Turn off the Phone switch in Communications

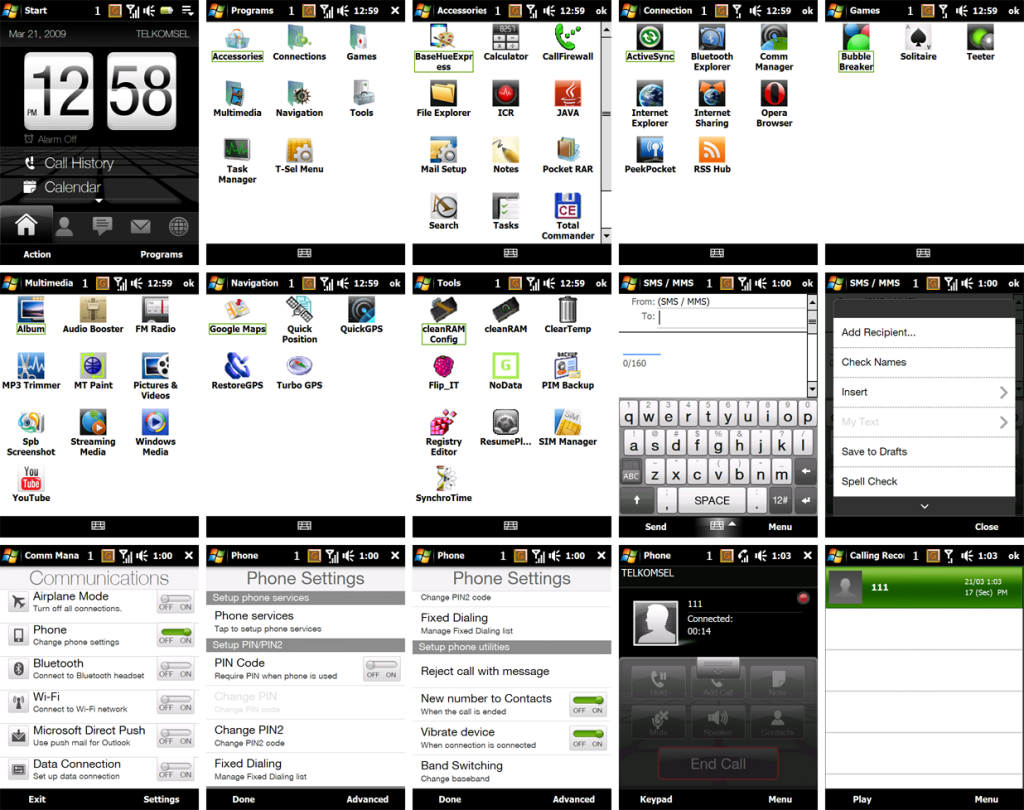coord(176,636)
